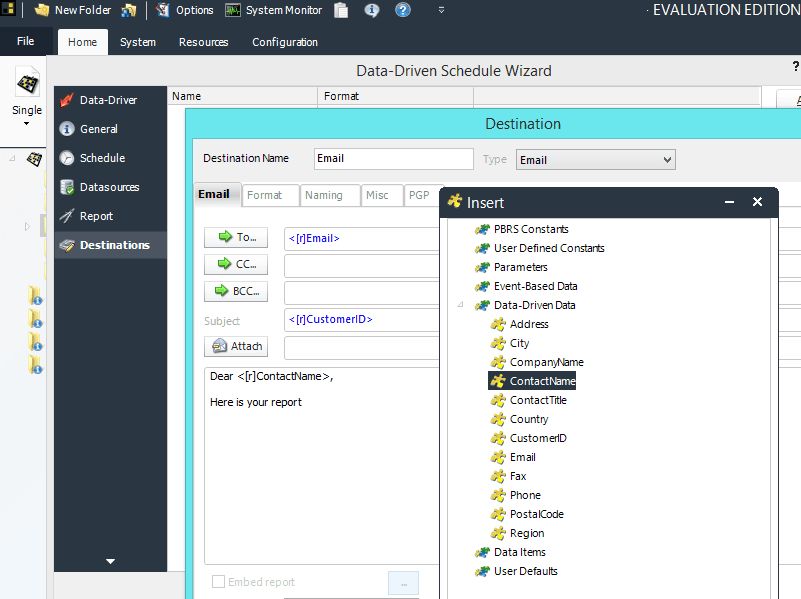The image size is (801, 599).
Task: Click the information icon in the toolbar
Action: point(372,11)
